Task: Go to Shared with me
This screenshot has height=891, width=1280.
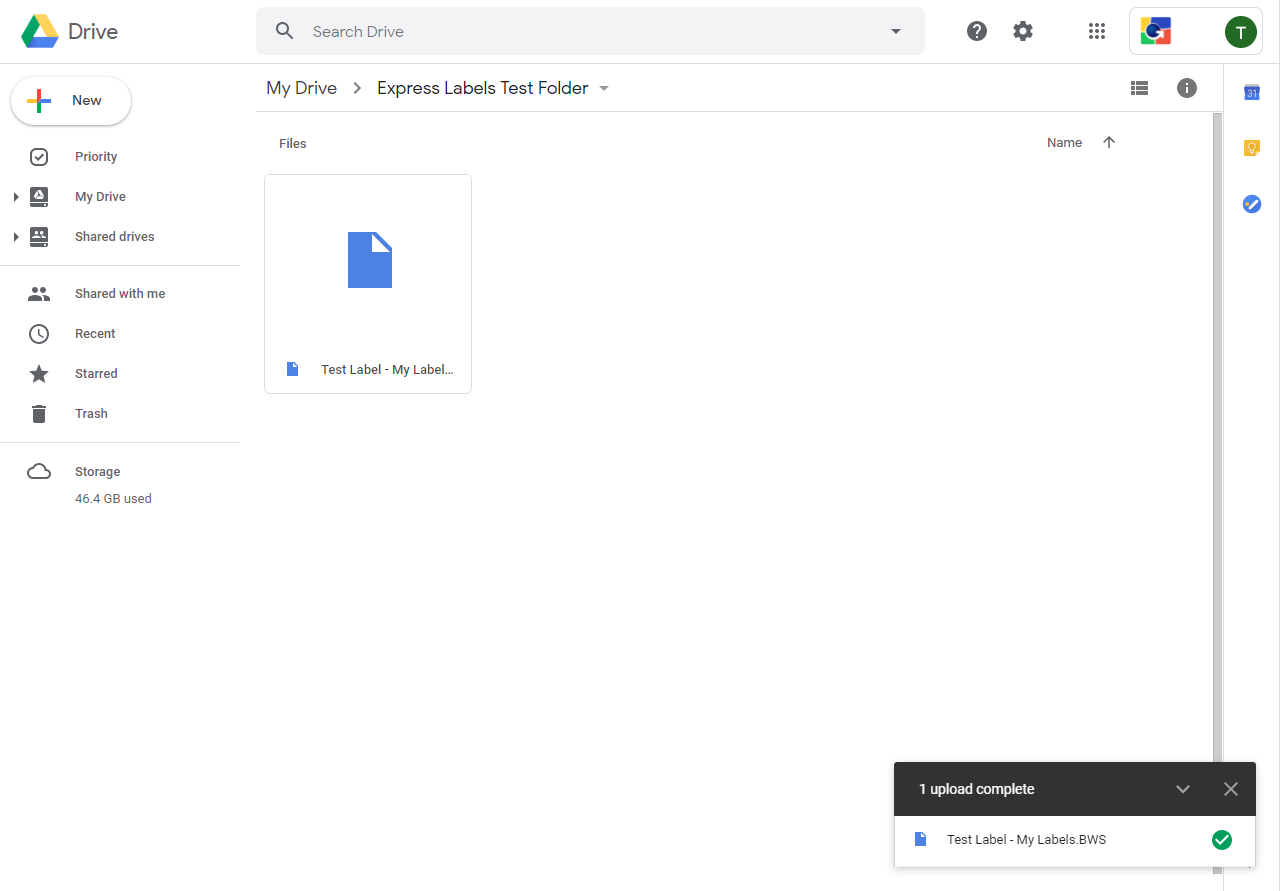Action: point(119,294)
